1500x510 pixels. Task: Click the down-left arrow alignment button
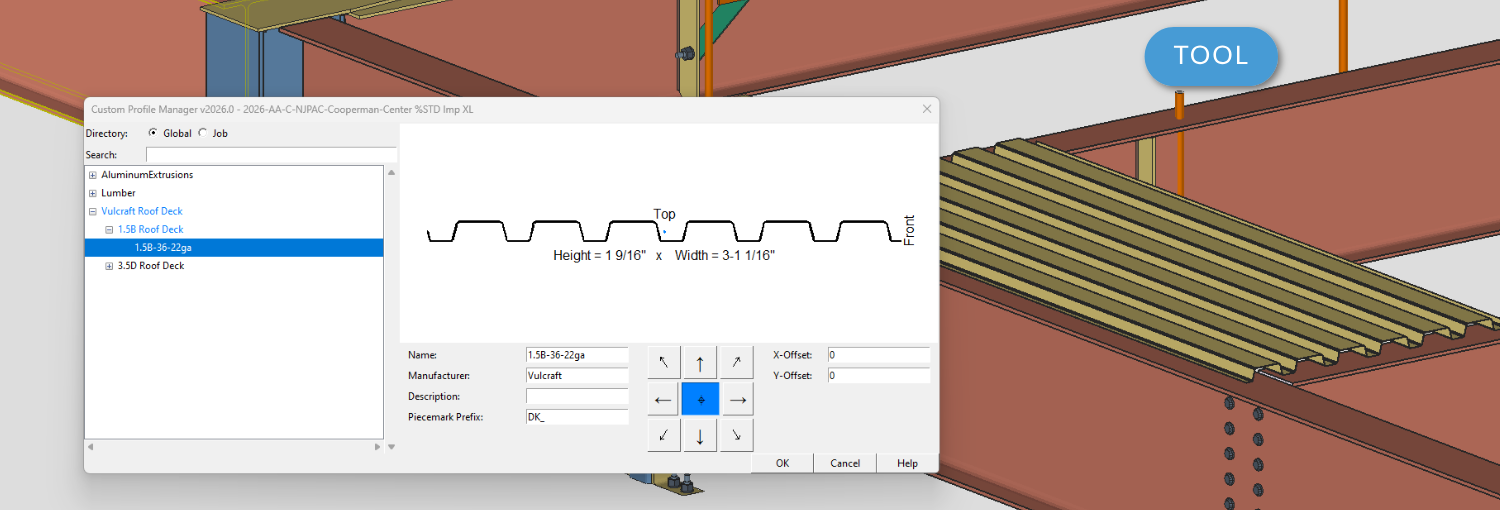[664, 435]
